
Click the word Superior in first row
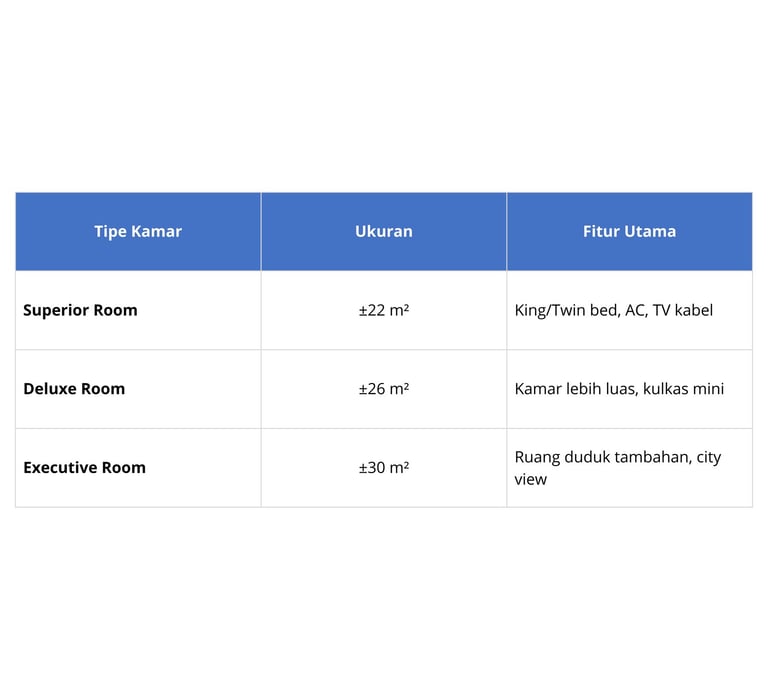coord(56,311)
